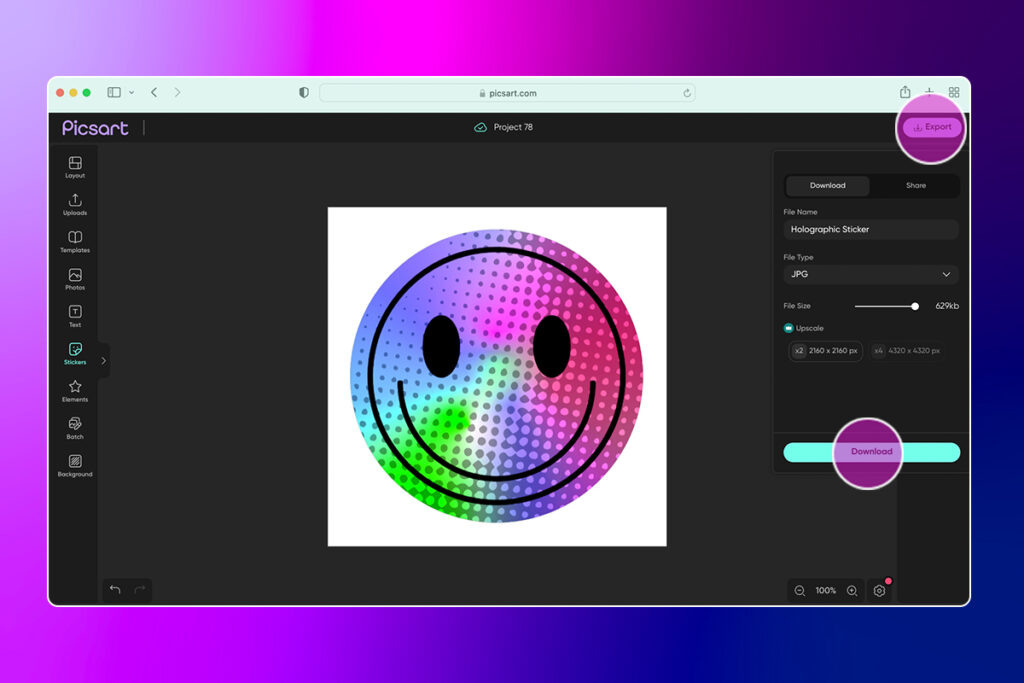Collapse the left sidebar panel chevron
Screen dimensions: 1024x683
click(106, 359)
